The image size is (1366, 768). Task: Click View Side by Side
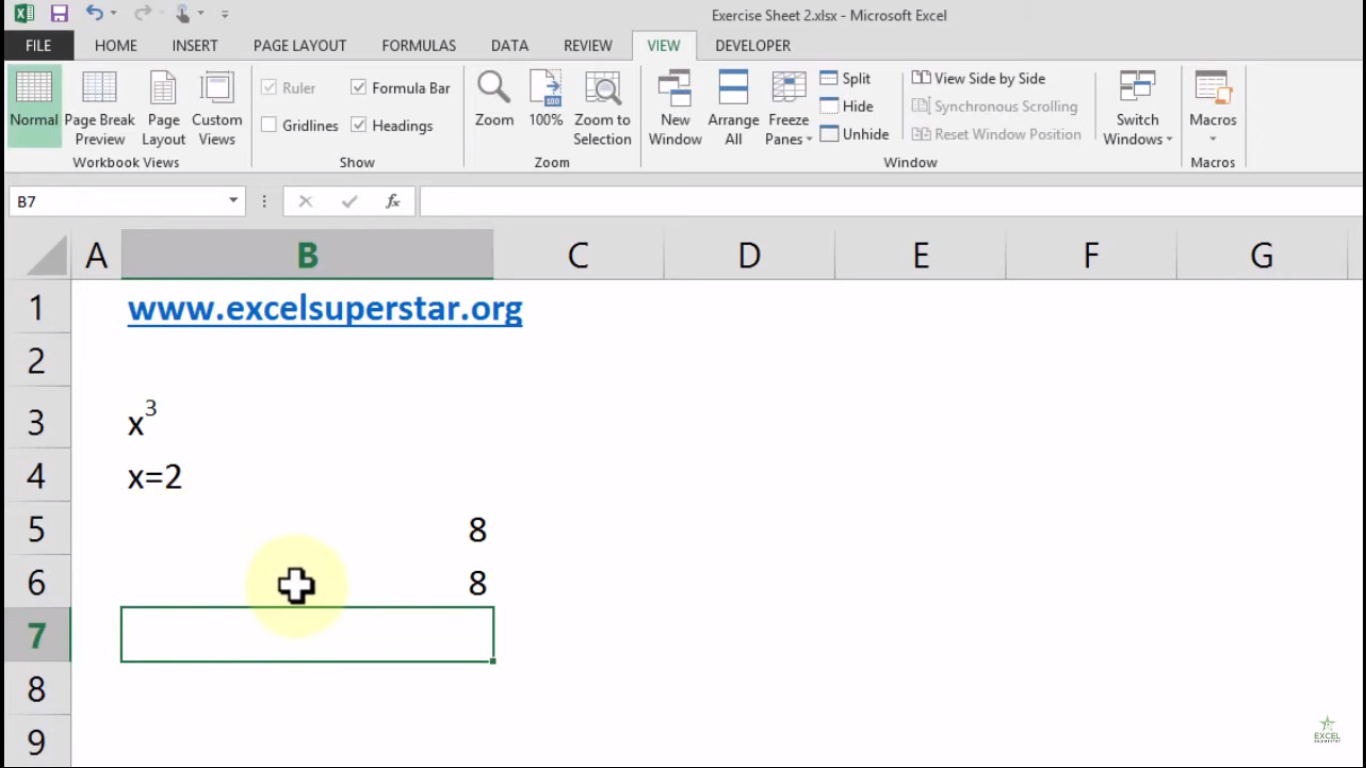(978, 78)
